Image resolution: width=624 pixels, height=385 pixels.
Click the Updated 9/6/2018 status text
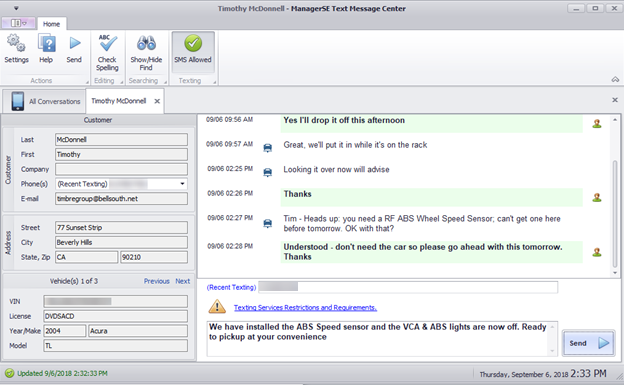click(62, 373)
